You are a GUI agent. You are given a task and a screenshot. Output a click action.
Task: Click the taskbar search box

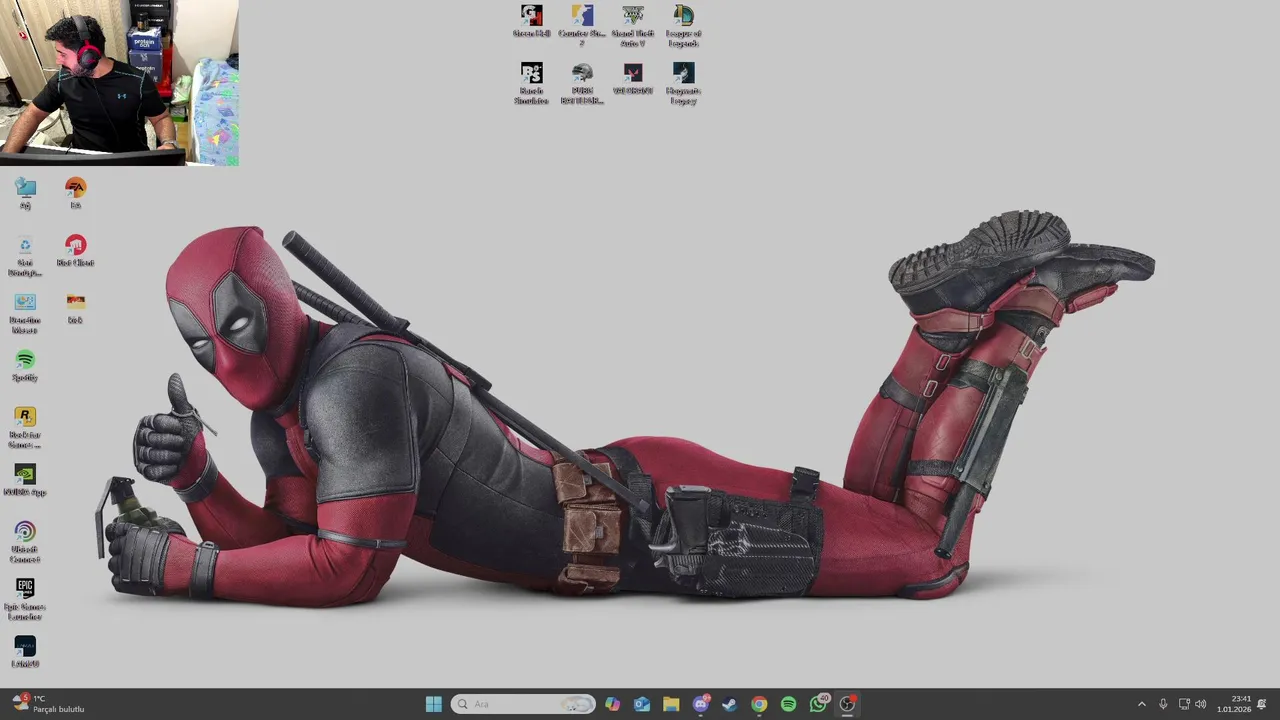point(523,704)
